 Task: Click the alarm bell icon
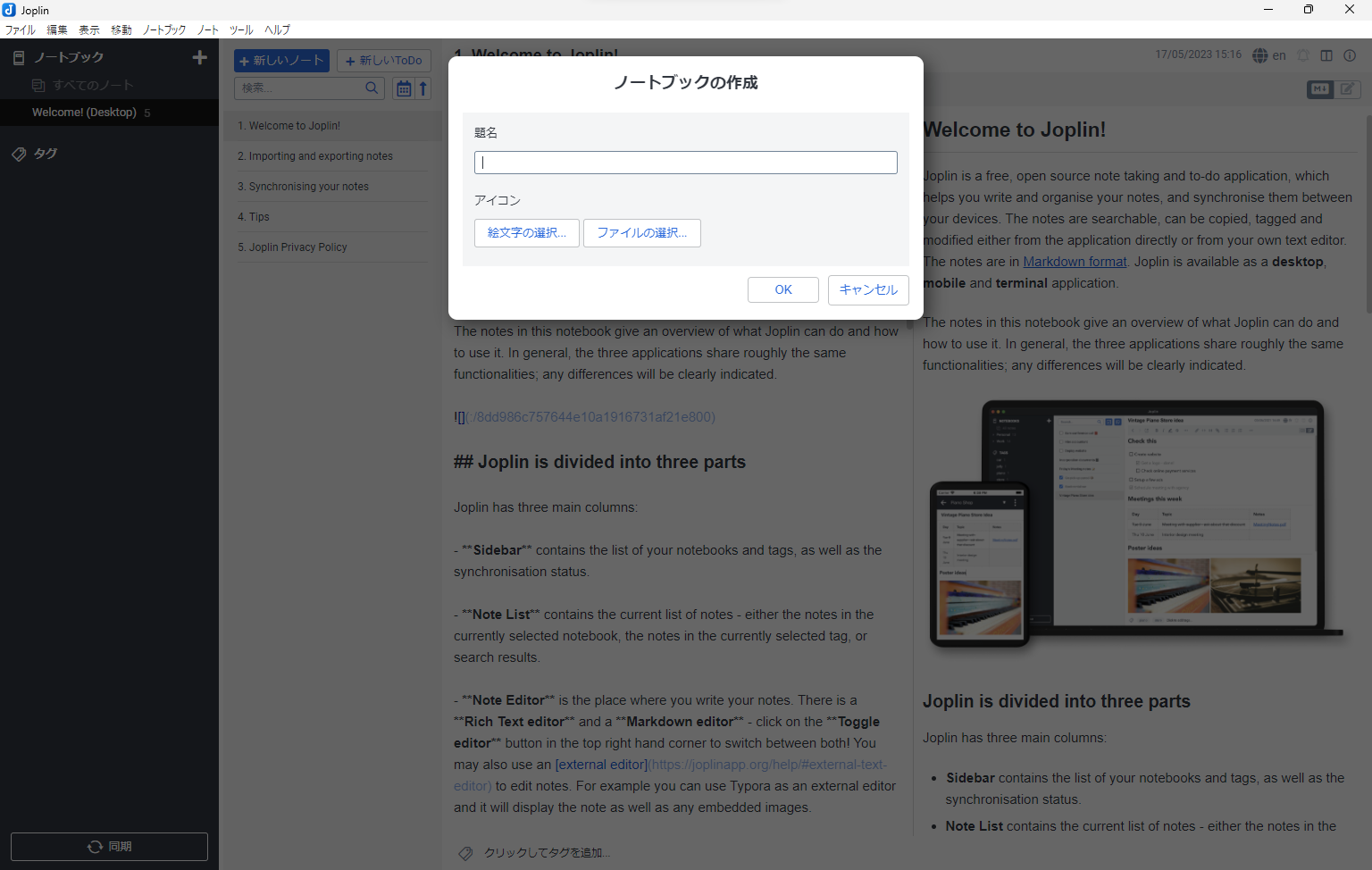tap(1303, 55)
